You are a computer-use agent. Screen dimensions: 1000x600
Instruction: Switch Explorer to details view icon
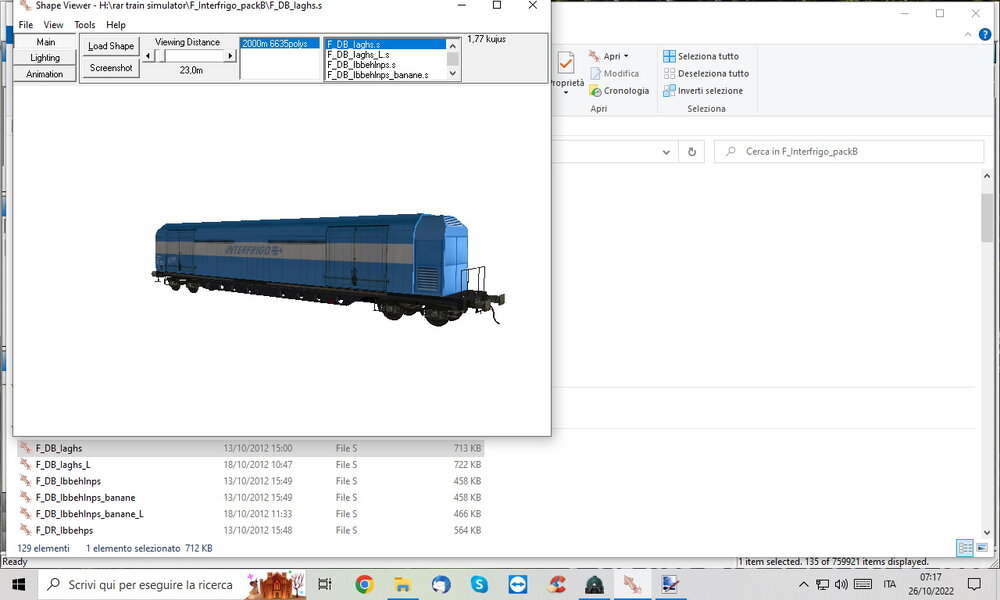(965, 548)
